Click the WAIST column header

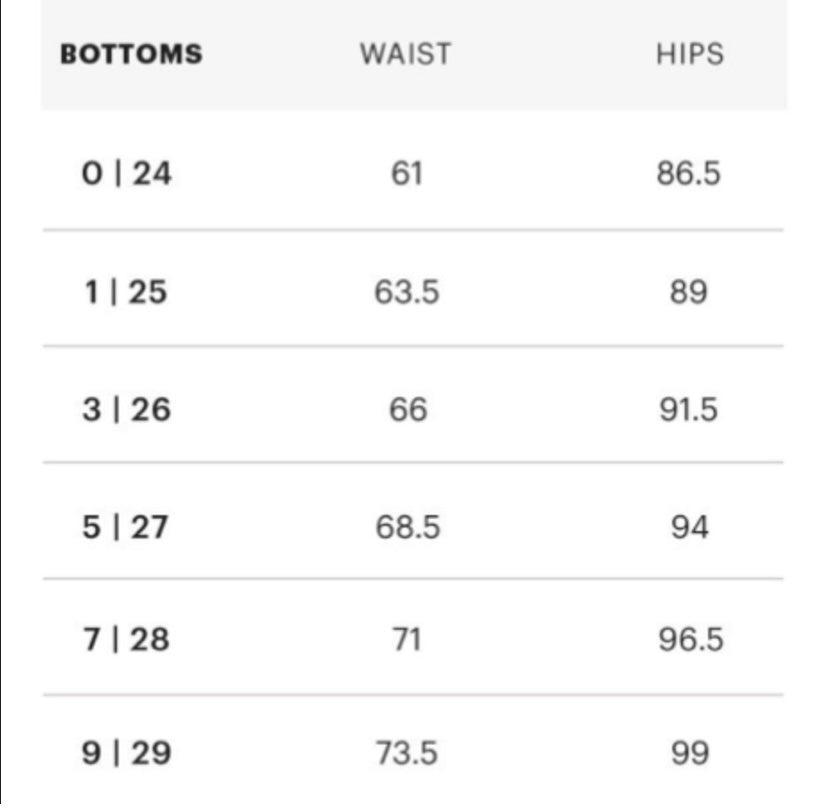(x=405, y=54)
